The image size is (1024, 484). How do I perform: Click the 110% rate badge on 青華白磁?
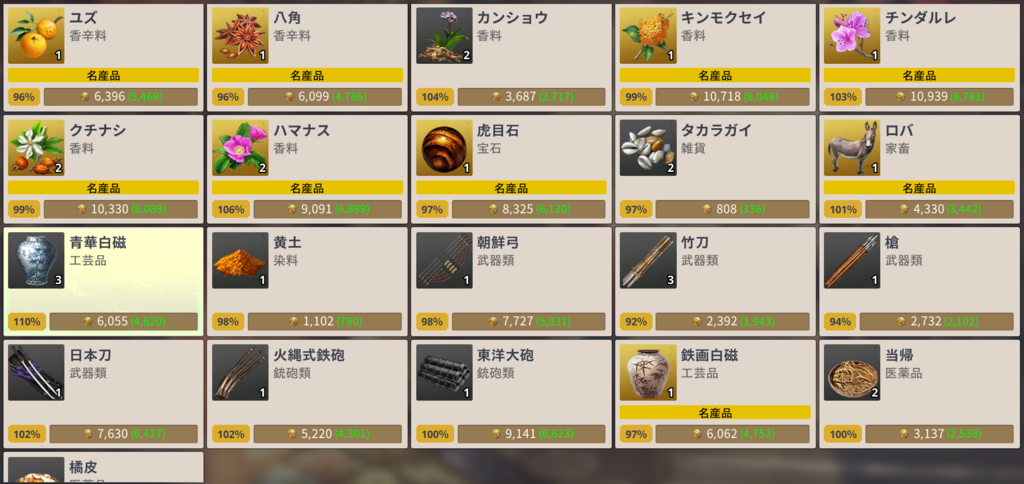click(x=26, y=321)
